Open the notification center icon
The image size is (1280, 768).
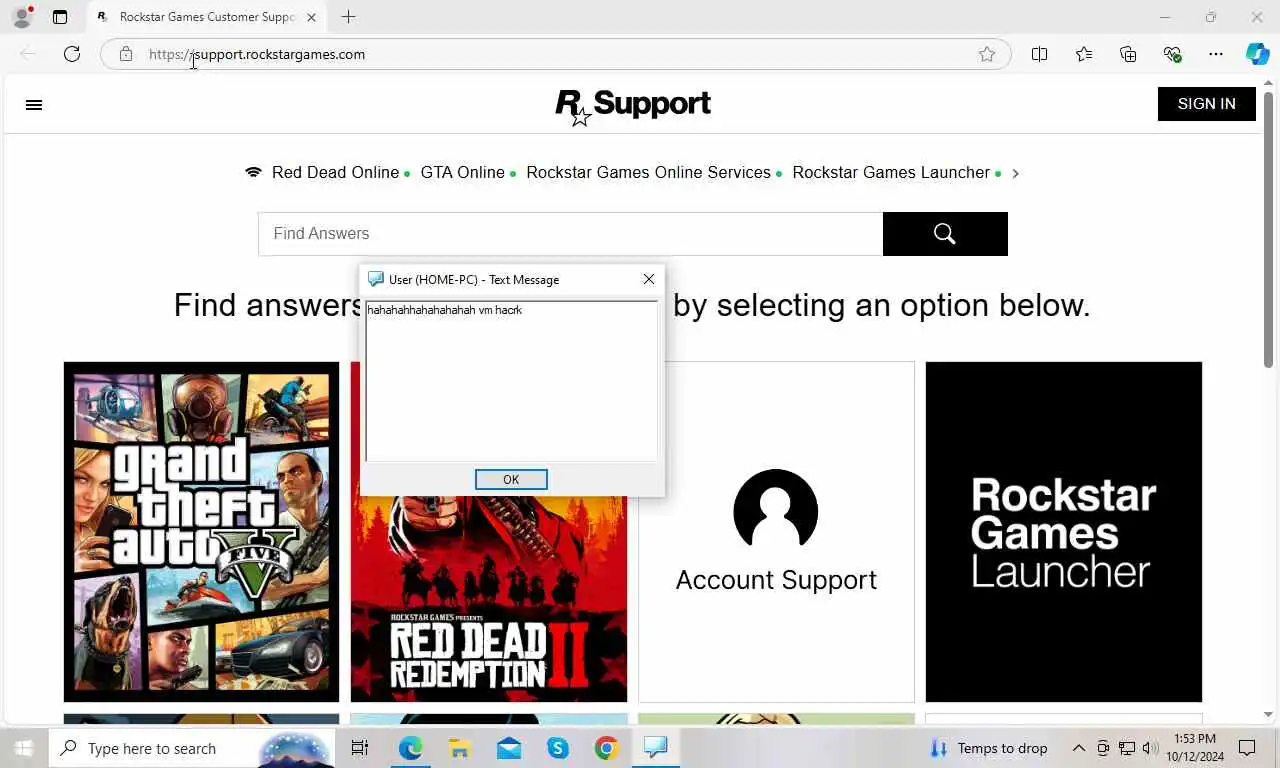click(x=1247, y=748)
